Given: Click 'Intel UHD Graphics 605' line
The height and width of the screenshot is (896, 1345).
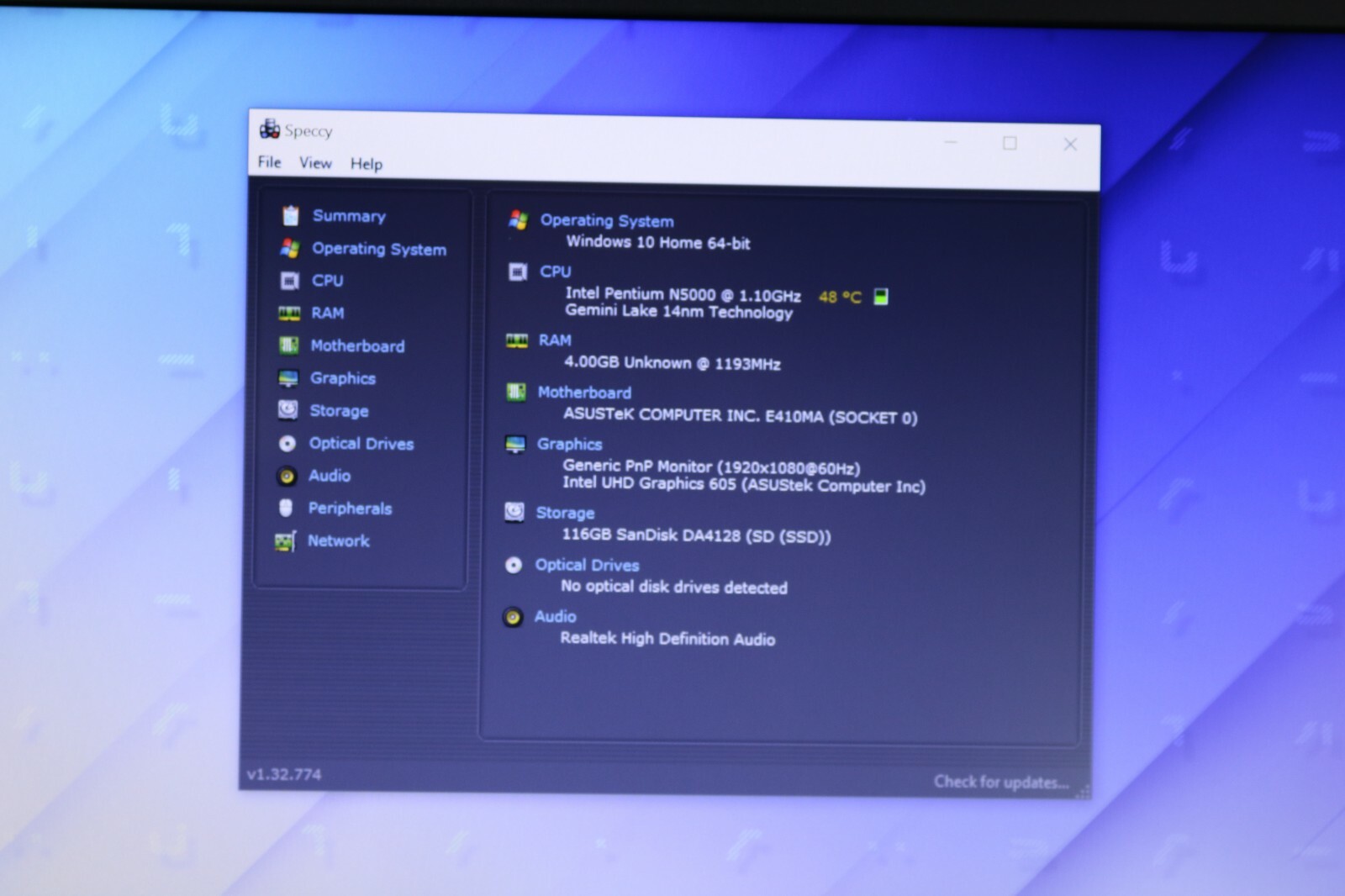Looking at the screenshot, I should (x=744, y=485).
